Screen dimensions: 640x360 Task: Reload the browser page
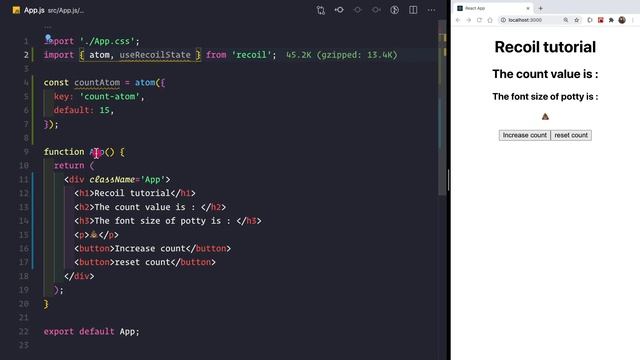point(479,20)
